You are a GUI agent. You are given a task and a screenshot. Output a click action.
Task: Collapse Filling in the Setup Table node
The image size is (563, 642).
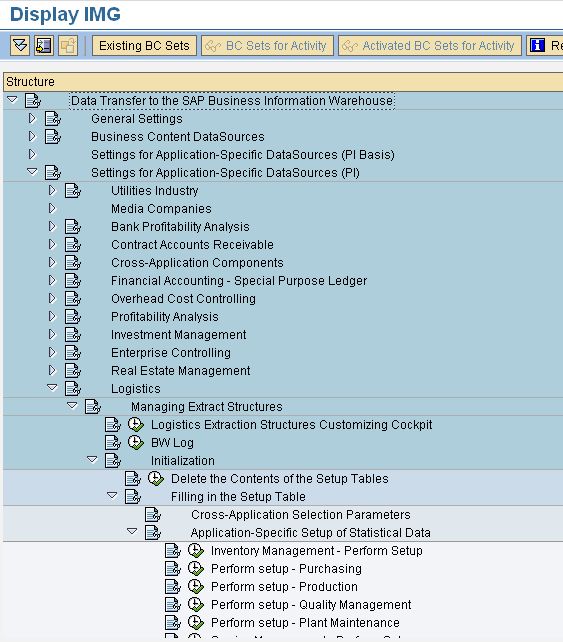pos(112,495)
